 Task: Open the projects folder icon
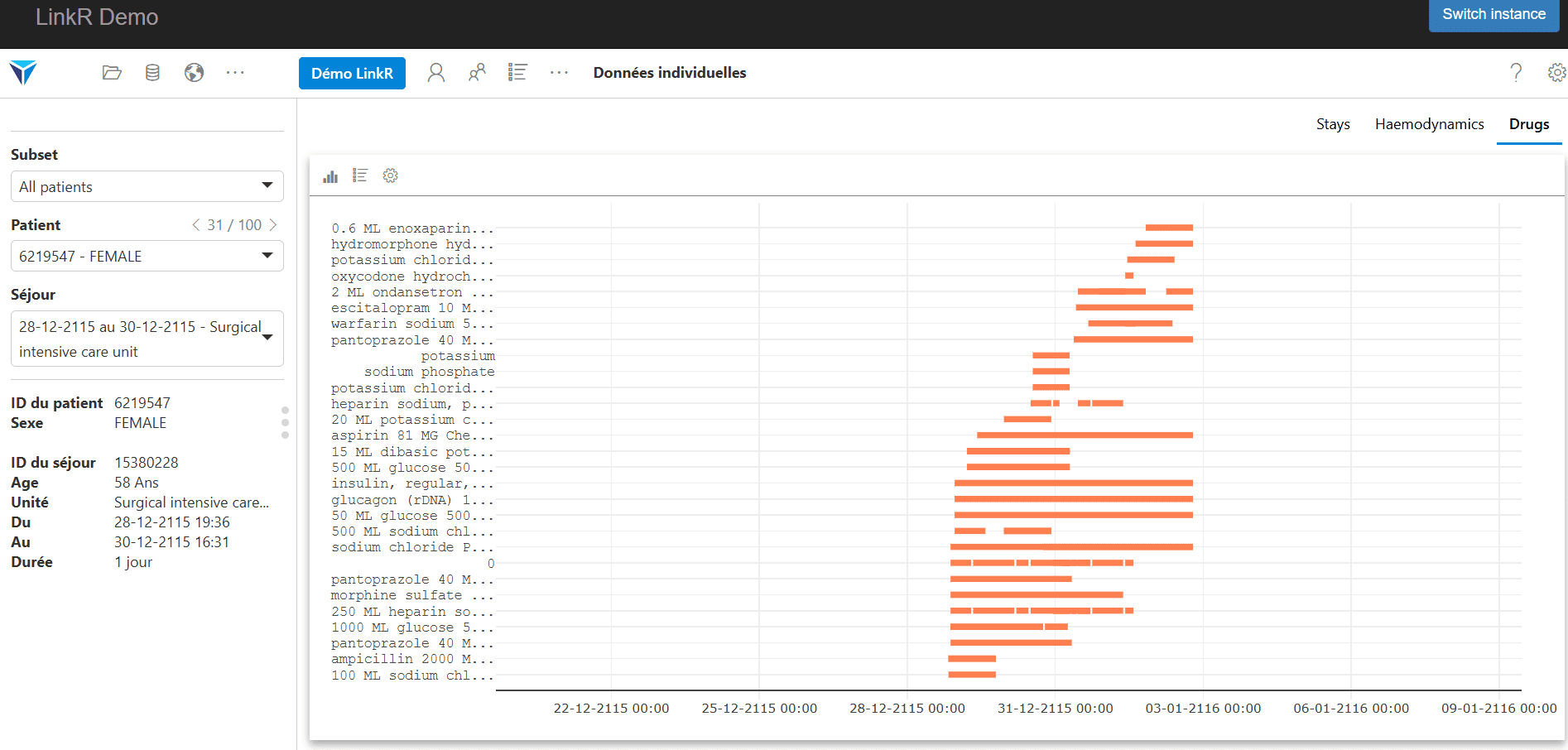pos(112,73)
